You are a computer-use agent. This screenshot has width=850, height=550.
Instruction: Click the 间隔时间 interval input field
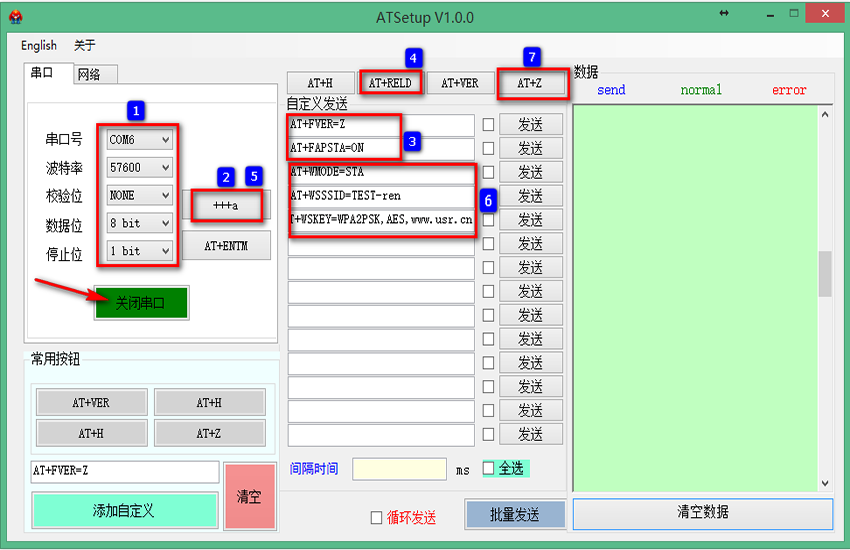pos(399,469)
